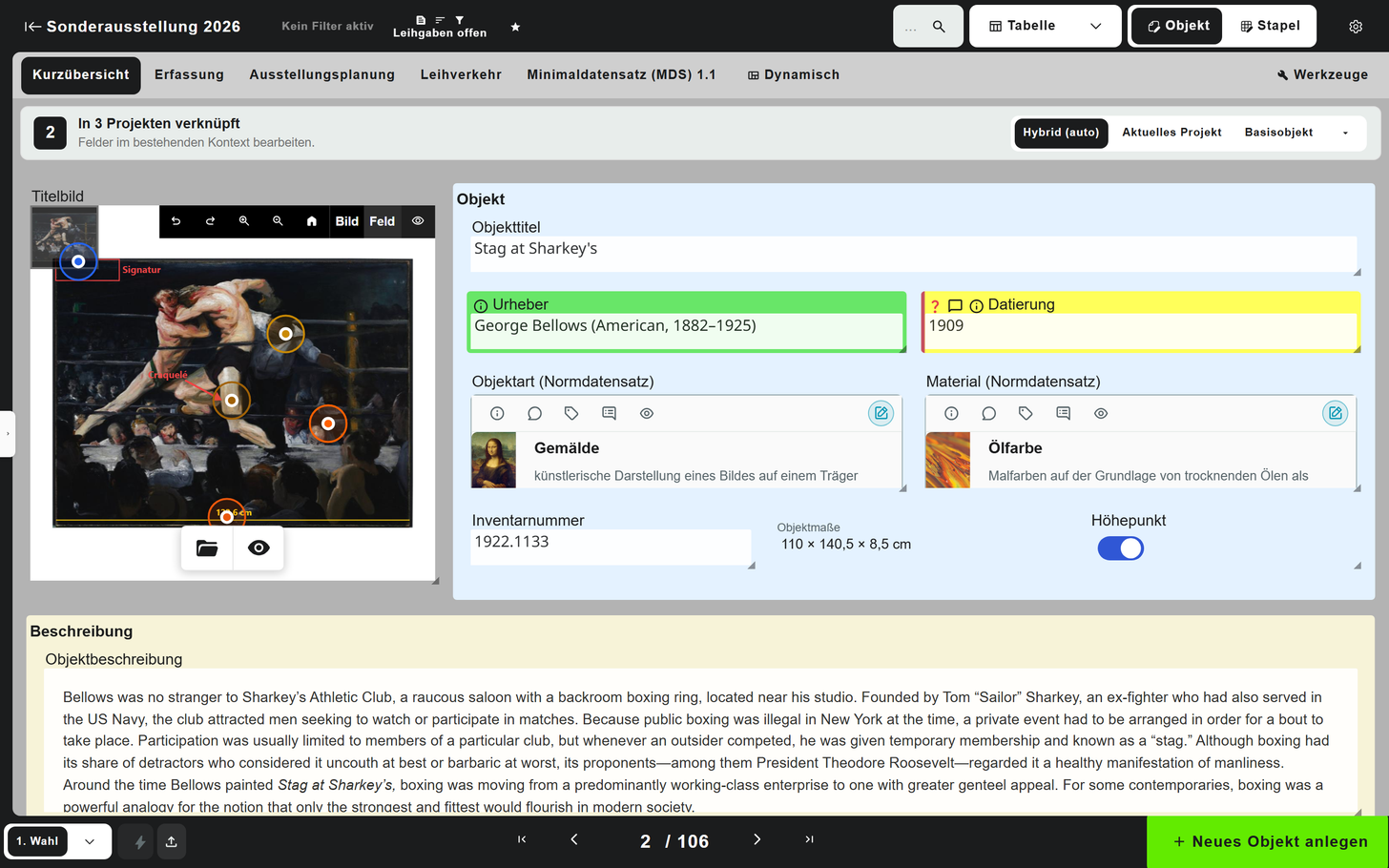Image resolution: width=1389 pixels, height=868 pixels.
Task: Switch image toolbar to Feld mode
Action: (383, 221)
